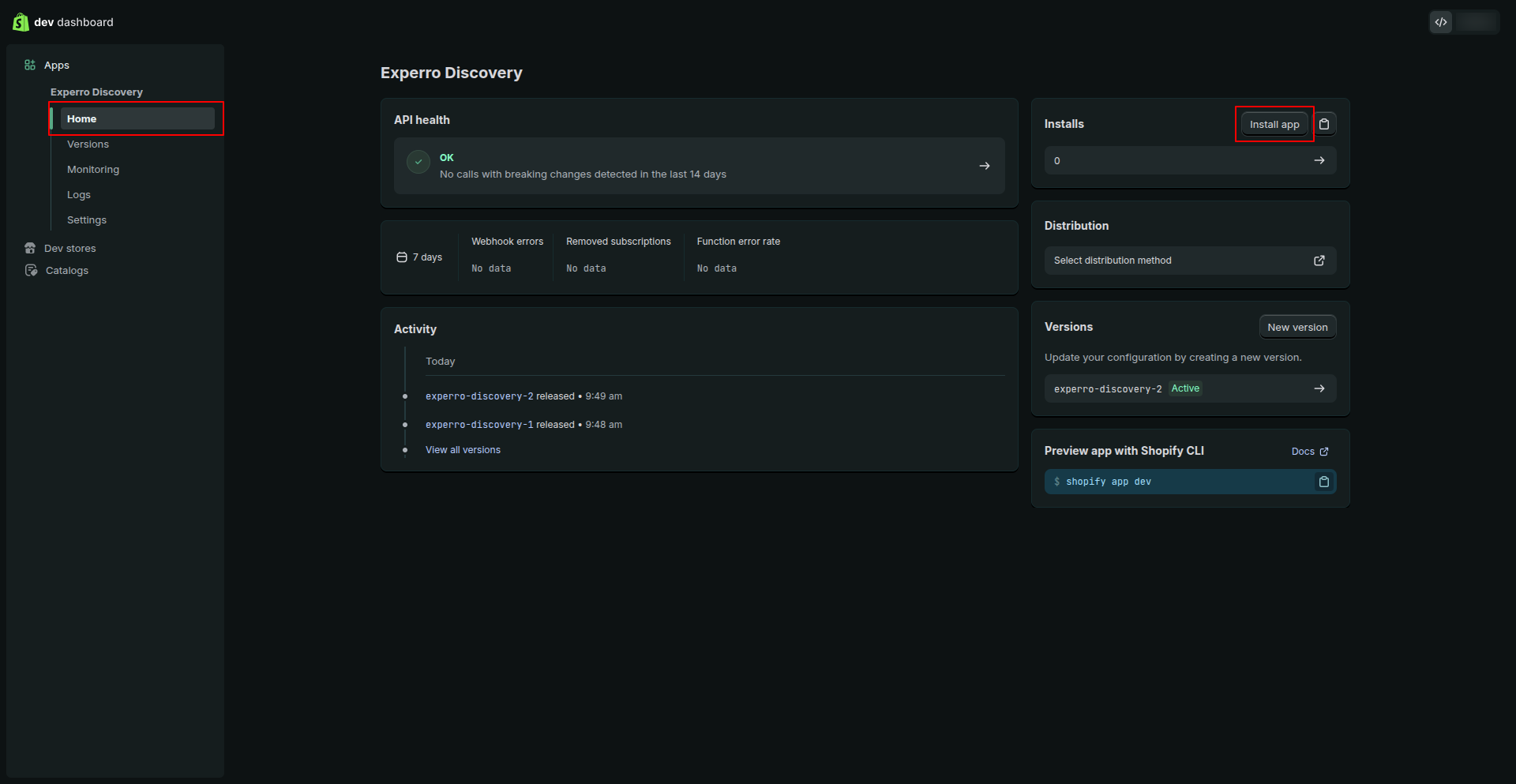
Task: Click the Webhook errors metric
Action: click(x=508, y=242)
